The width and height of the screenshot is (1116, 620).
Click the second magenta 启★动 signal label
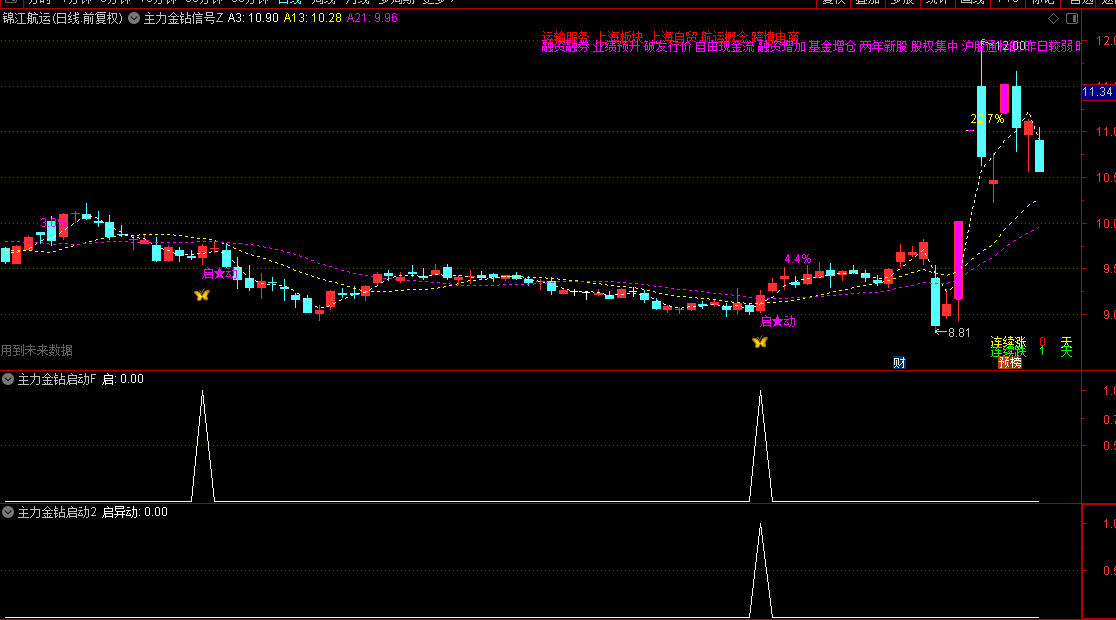pos(778,322)
